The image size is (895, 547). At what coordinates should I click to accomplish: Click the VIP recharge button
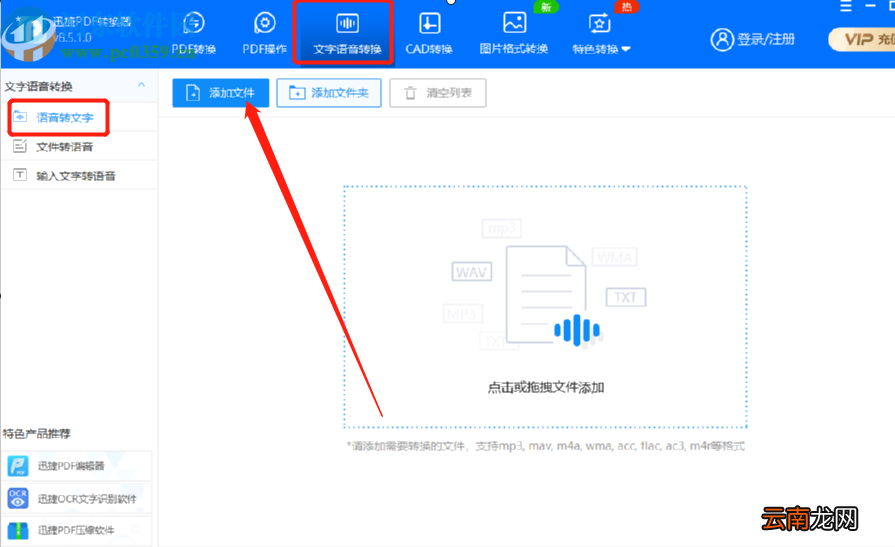click(x=862, y=39)
